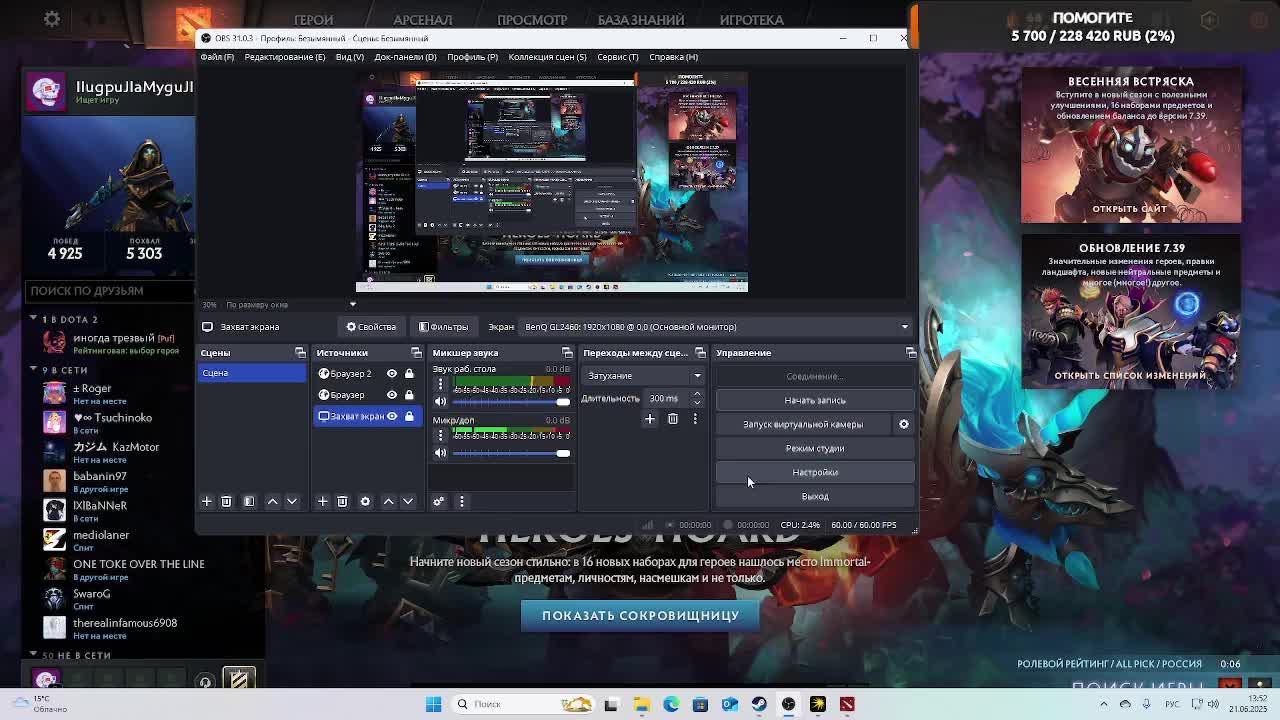Open OBS Настройки button
The height and width of the screenshot is (720, 1280).
pyautogui.click(x=815, y=472)
